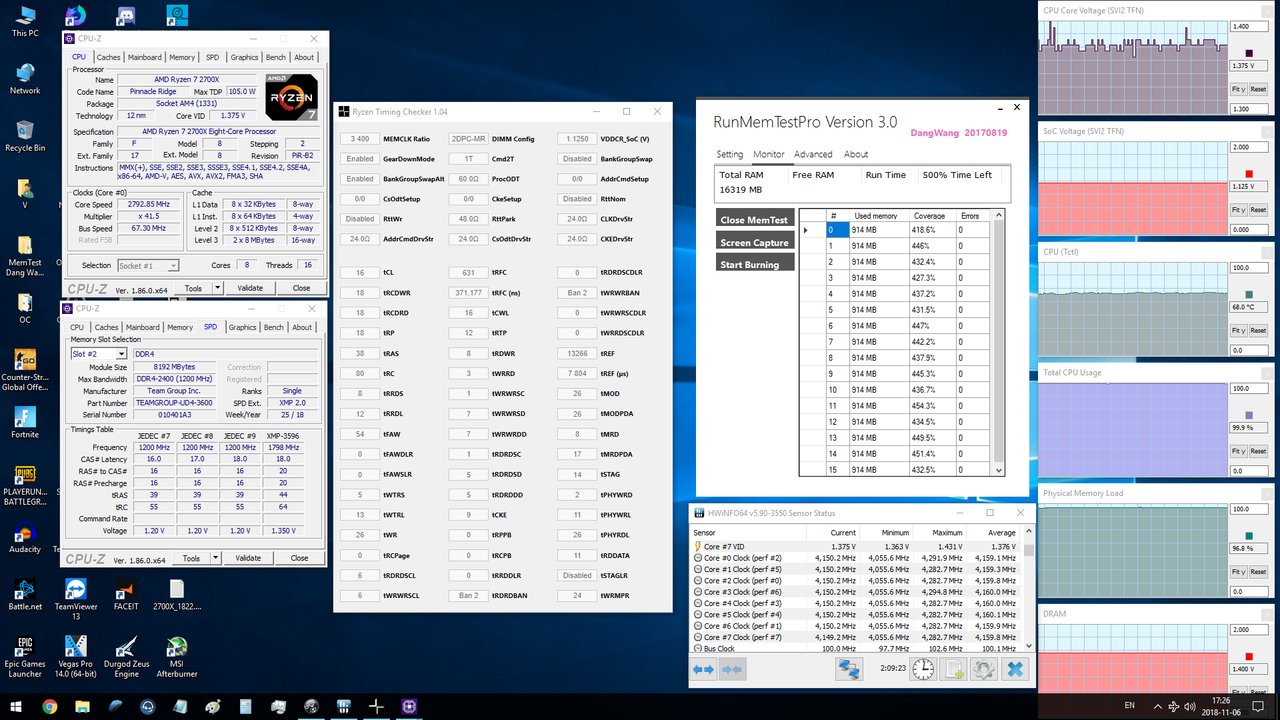Create a report with HWiNFO64 page-plus icon
1280x720 pixels.
(x=953, y=668)
